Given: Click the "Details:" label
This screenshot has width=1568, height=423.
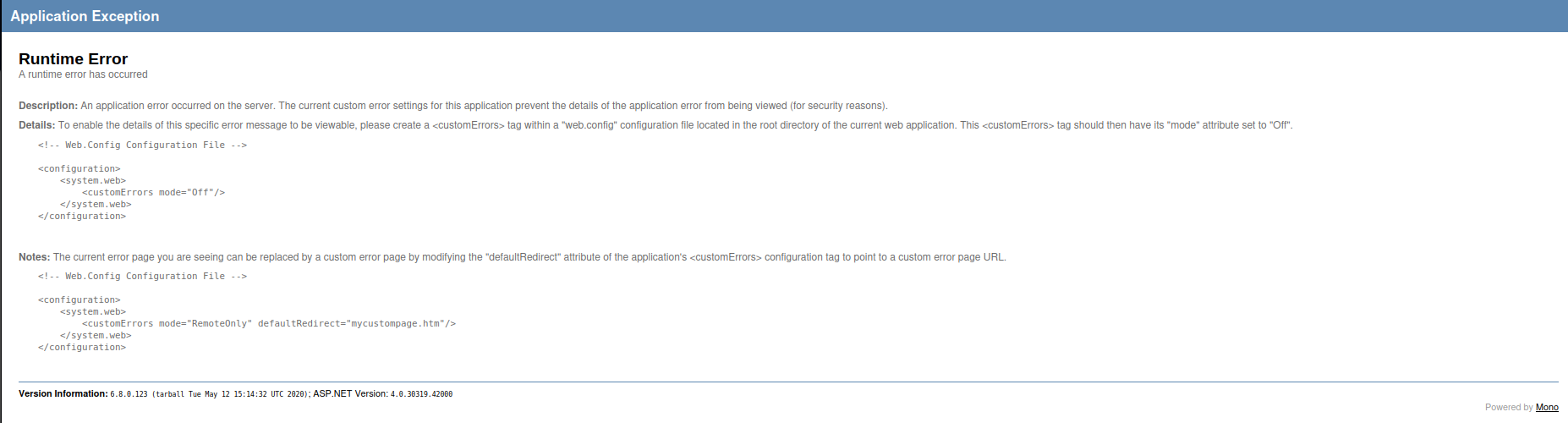Looking at the screenshot, I should coord(37,125).
